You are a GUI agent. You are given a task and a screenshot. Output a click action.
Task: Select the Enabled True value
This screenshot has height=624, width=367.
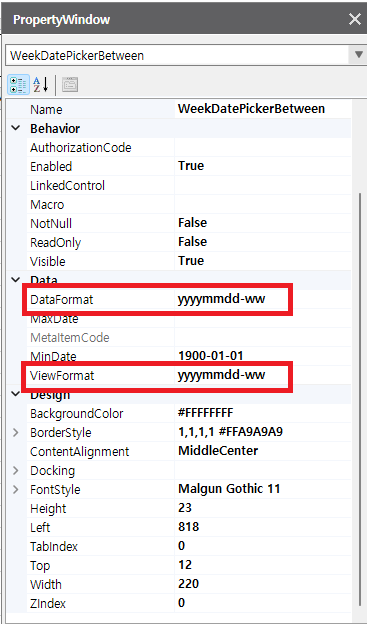(x=263, y=166)
